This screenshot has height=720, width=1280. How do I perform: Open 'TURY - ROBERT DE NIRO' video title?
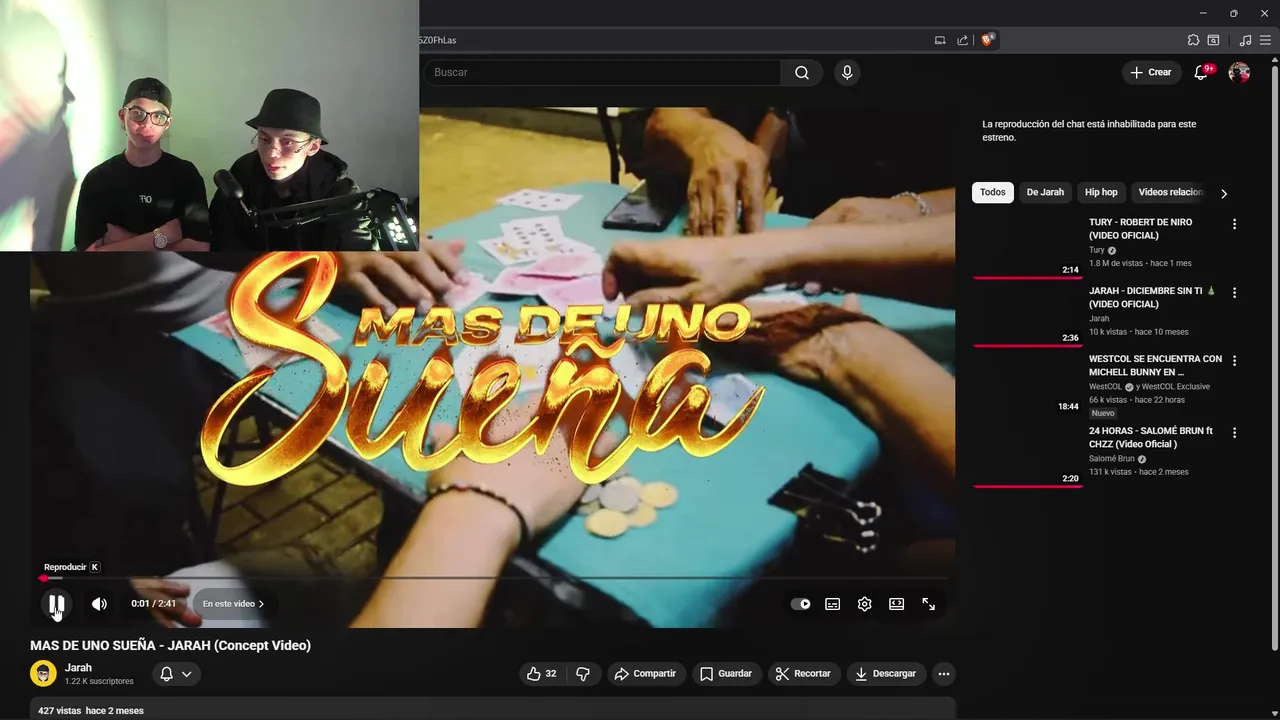coord(1140,229)
